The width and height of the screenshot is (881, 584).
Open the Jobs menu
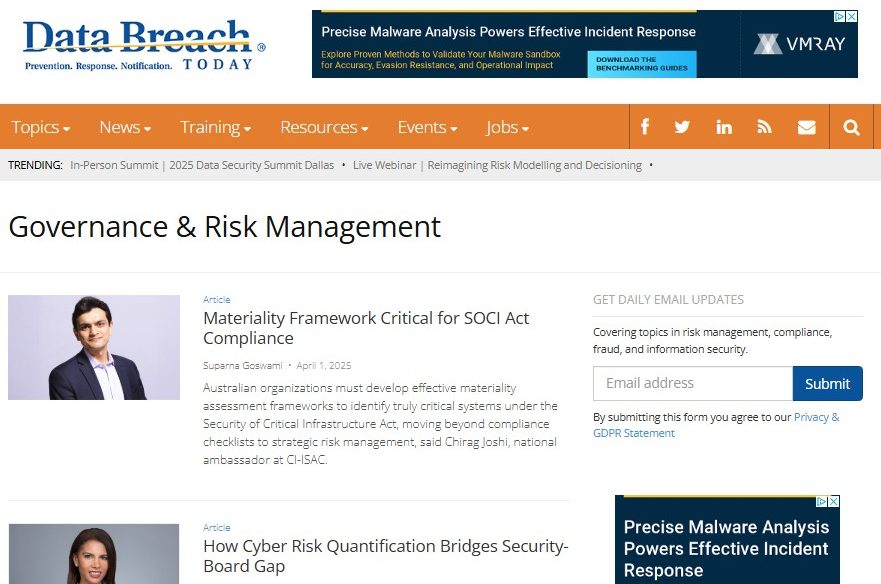(507, 127)
